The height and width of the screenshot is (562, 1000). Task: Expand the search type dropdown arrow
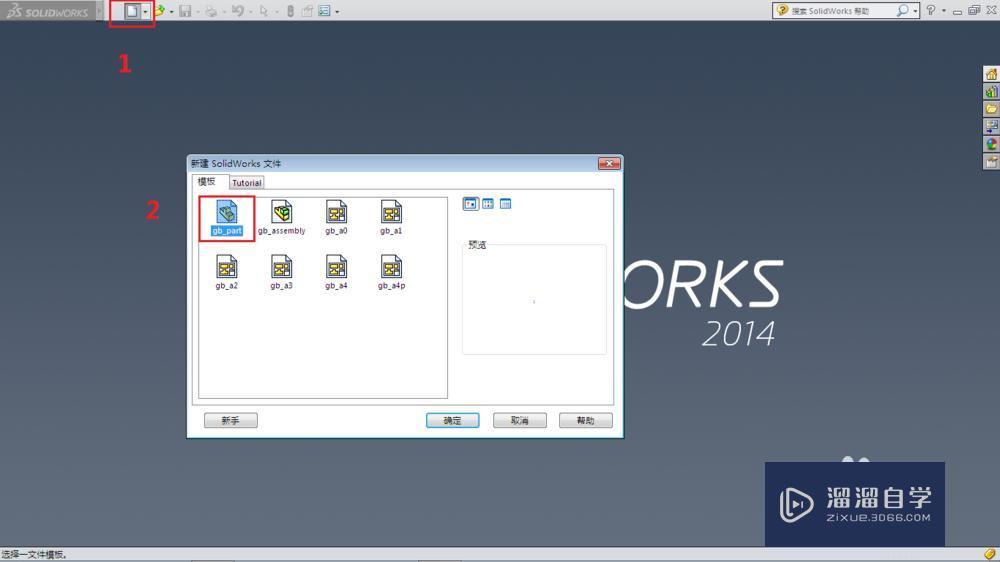click(x=915, y=11)
